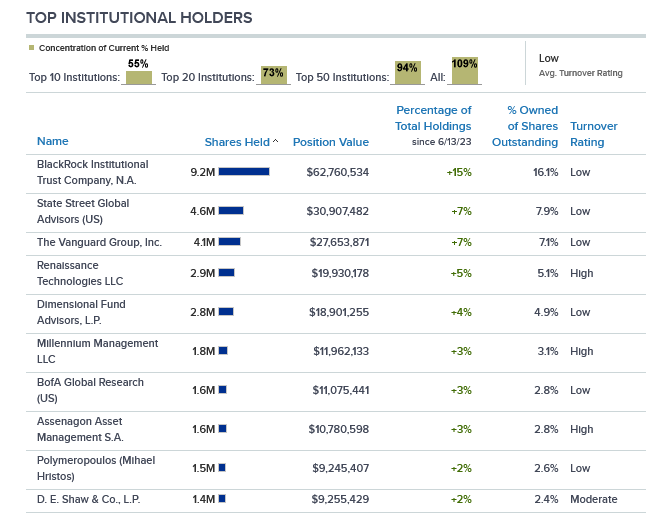Select BofA Global Research (US) name

90,390
